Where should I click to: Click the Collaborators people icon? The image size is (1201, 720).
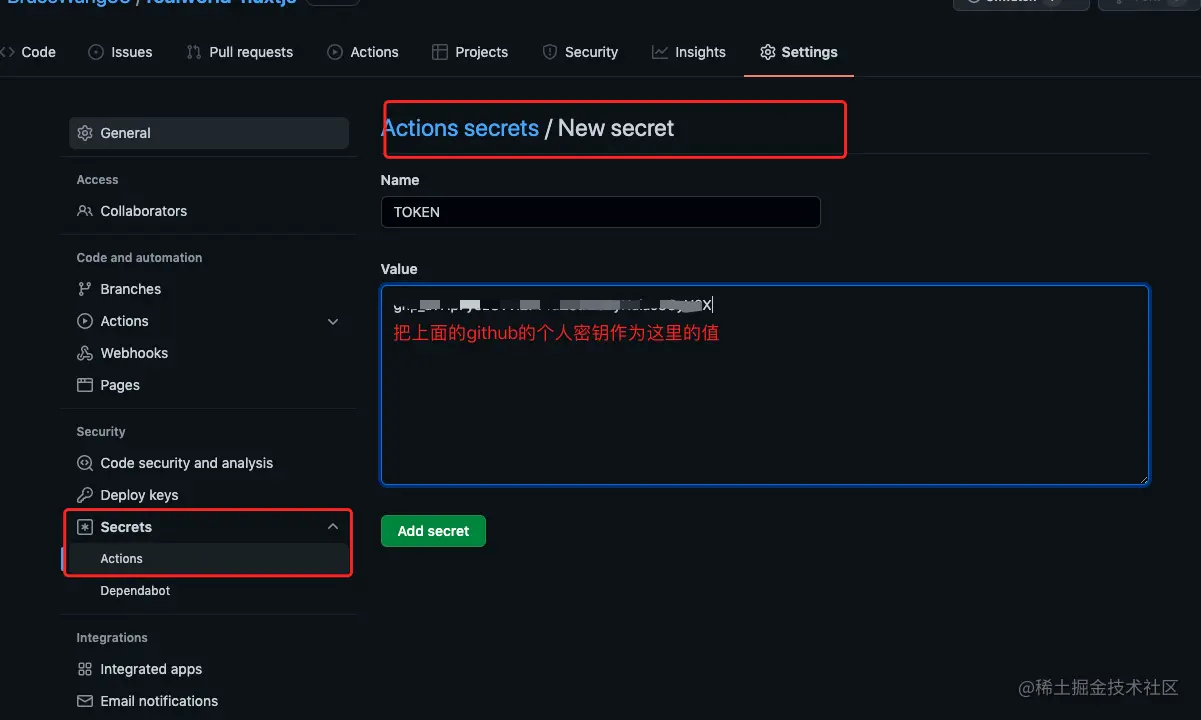tap(85, 211)
